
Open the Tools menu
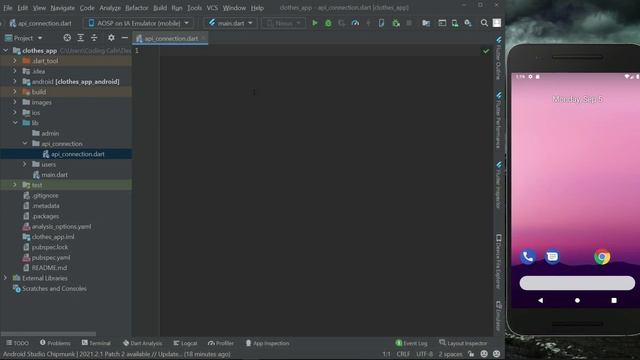click(194, 8)
